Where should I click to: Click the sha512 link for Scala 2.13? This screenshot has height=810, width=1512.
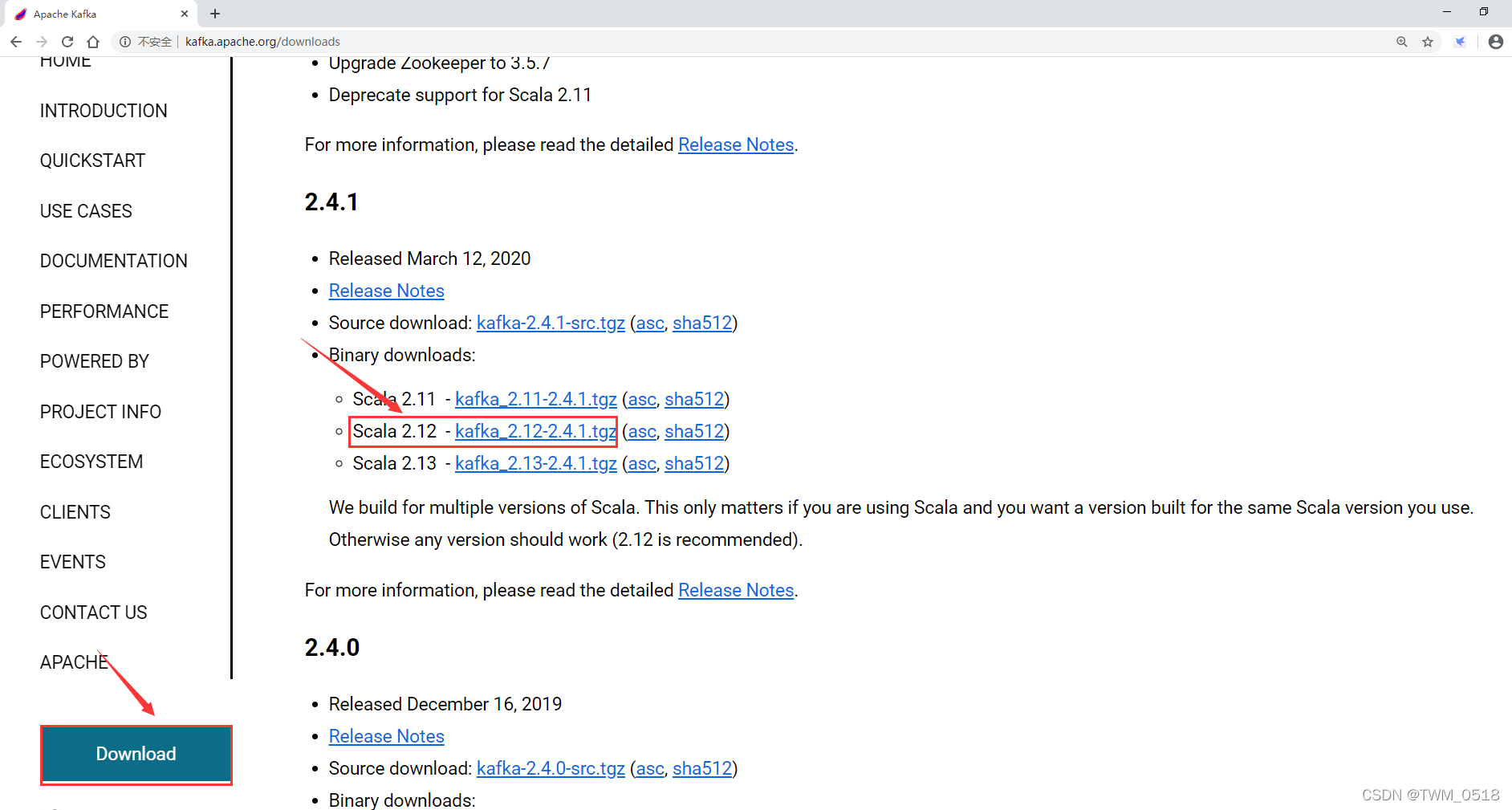click(693, 464)
